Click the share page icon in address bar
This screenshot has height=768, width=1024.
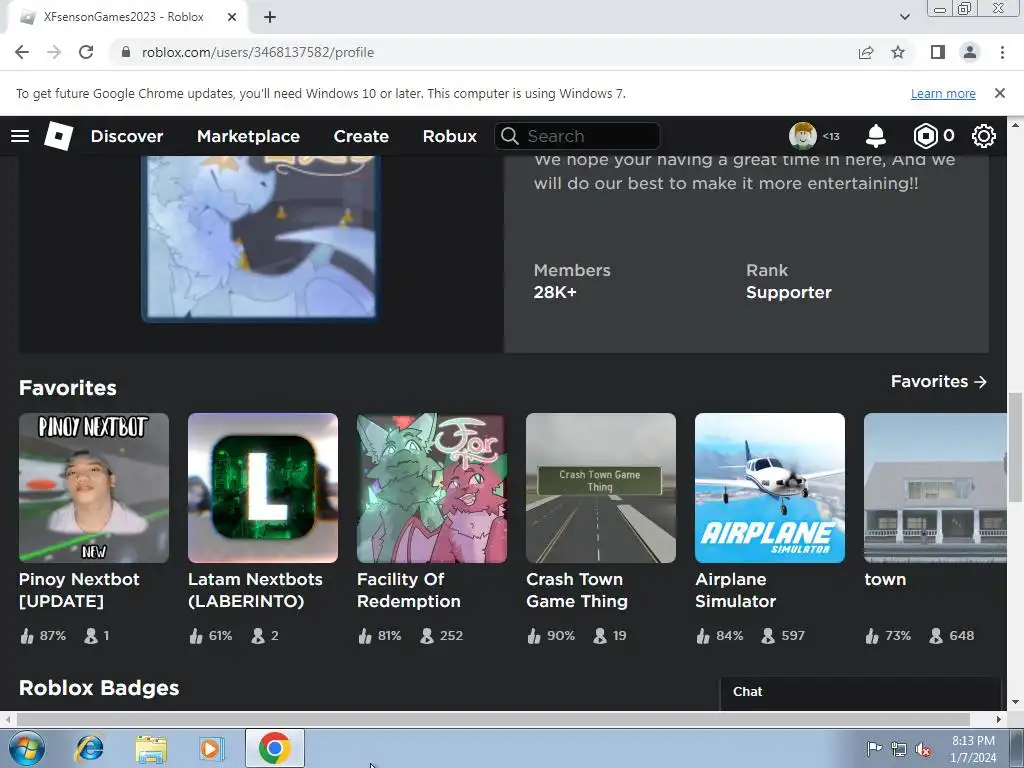[866, 52]
